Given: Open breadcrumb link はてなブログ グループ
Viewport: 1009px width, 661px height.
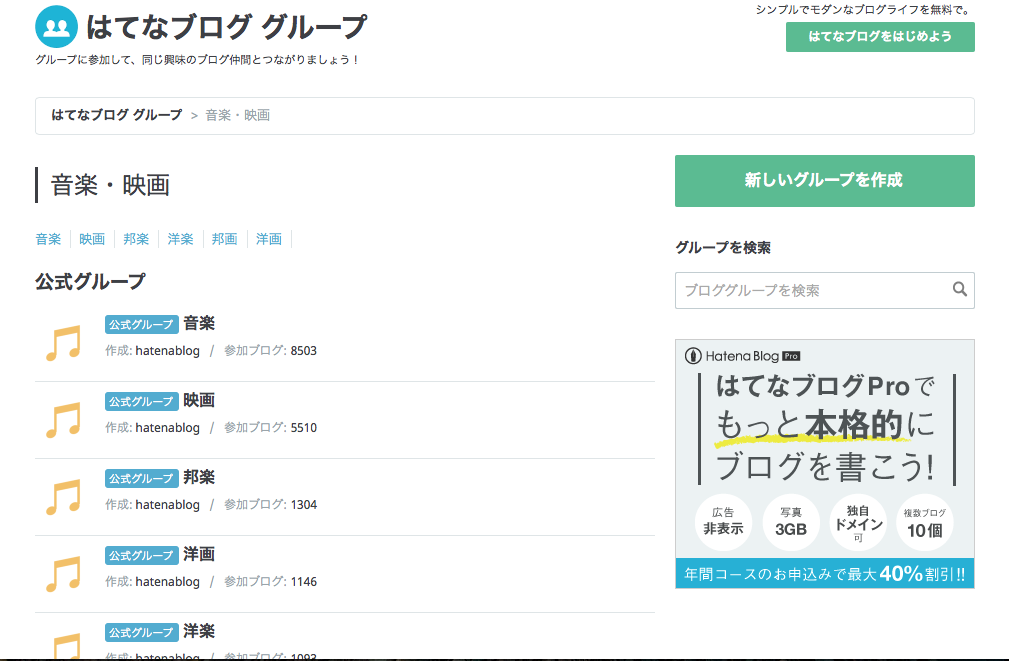Looking at the screenshot, I should 116,115.
